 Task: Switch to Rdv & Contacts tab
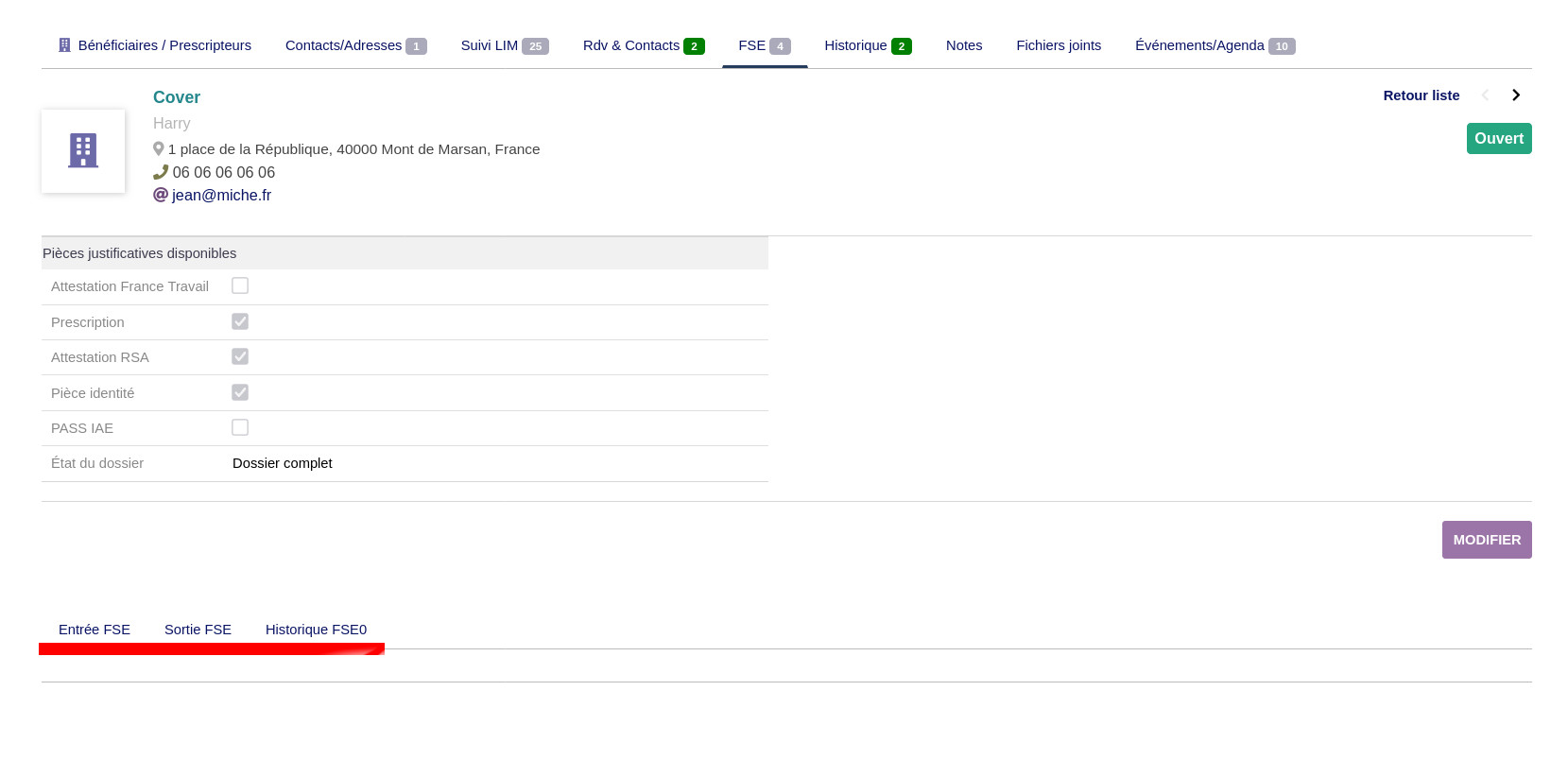click(643, 45)
